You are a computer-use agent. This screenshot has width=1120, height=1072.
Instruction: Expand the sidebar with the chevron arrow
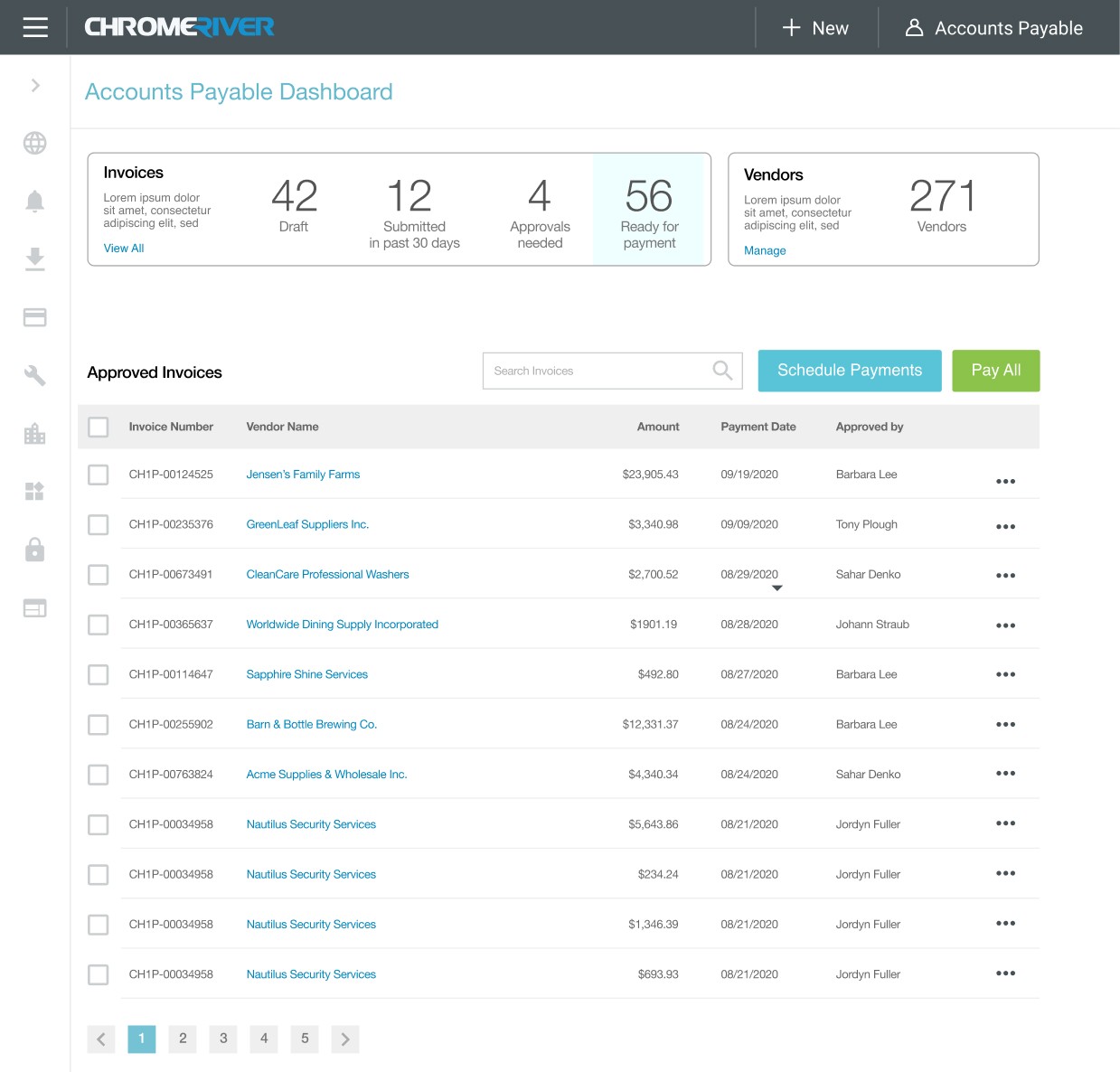[35, 85]
